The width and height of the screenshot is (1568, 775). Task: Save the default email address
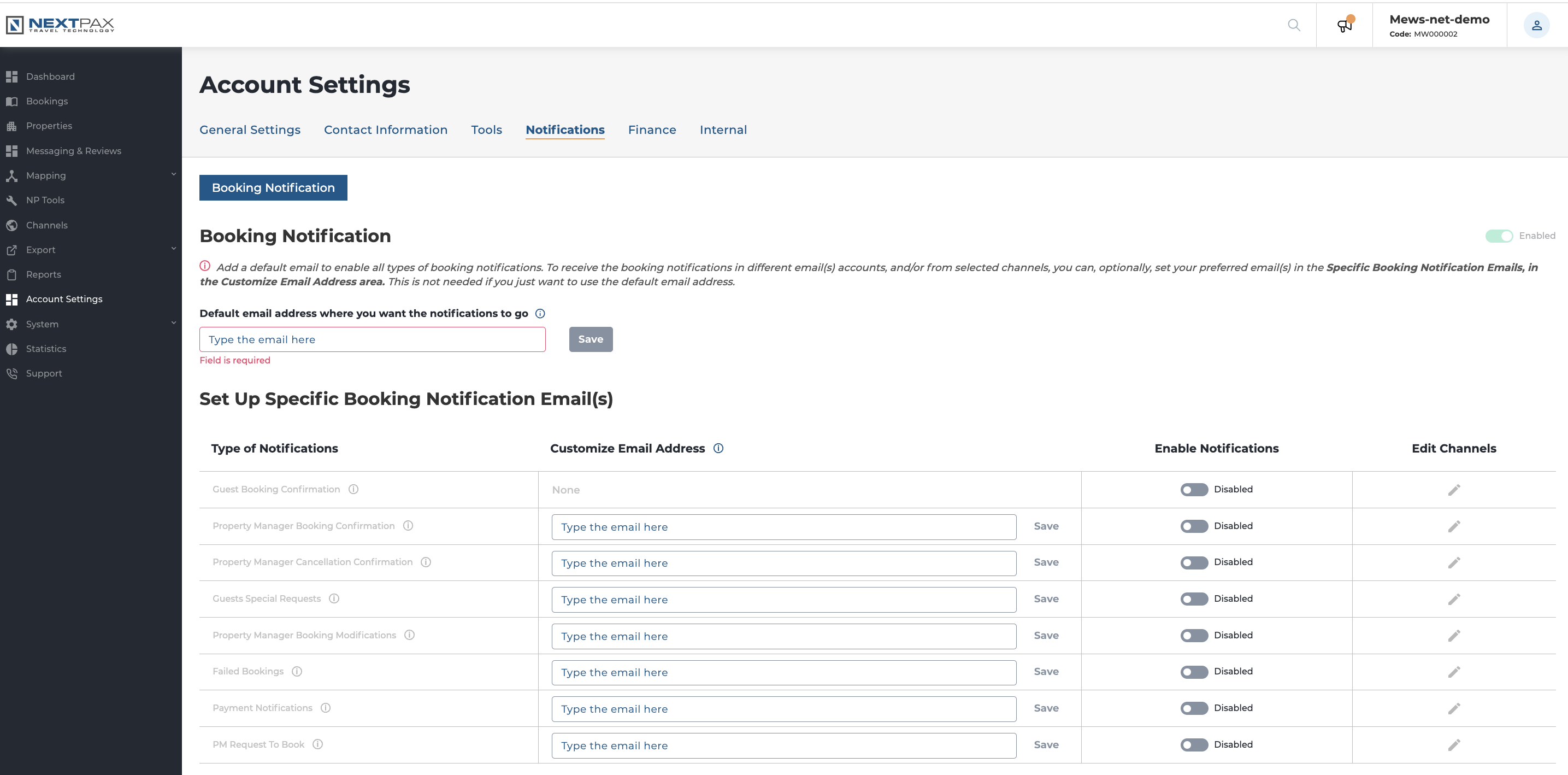tap(591, 339)
